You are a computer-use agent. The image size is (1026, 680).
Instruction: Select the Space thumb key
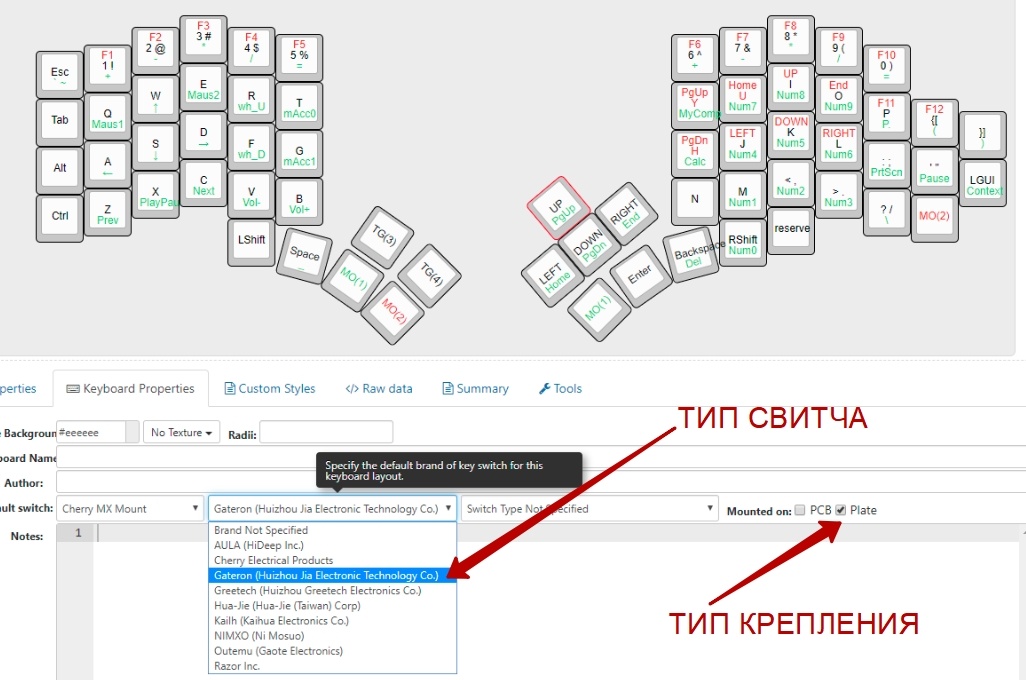click(304, 255)
